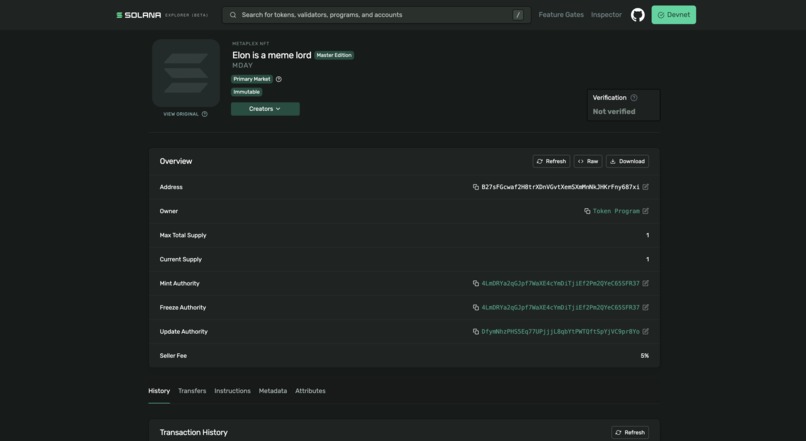
Task: Copy the Mint Authority address icon
Action: tap(475, 283)
